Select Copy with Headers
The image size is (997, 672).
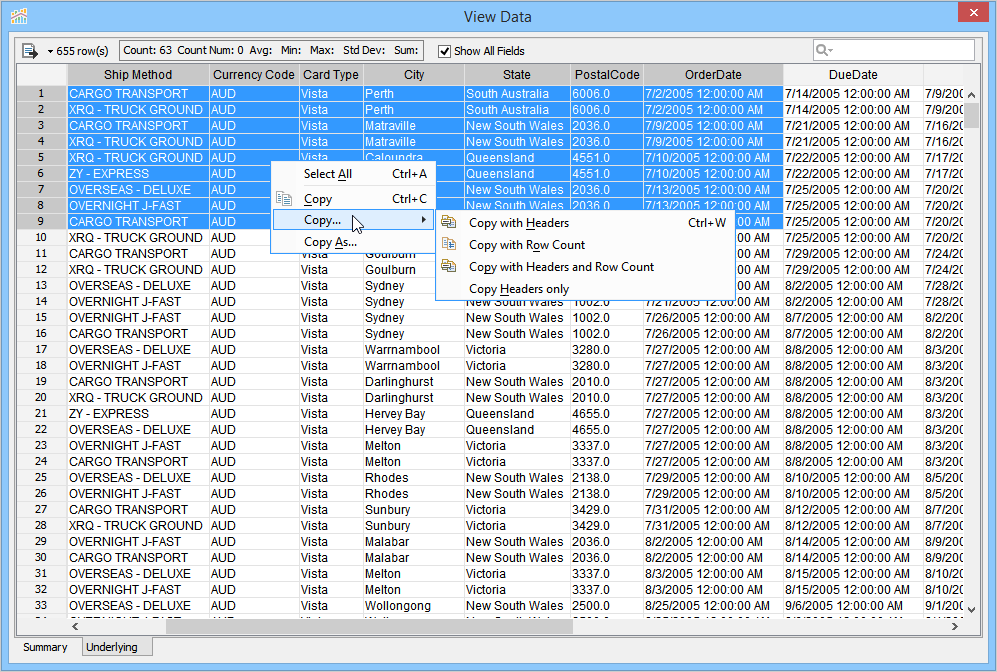click(x=585, y=223)
